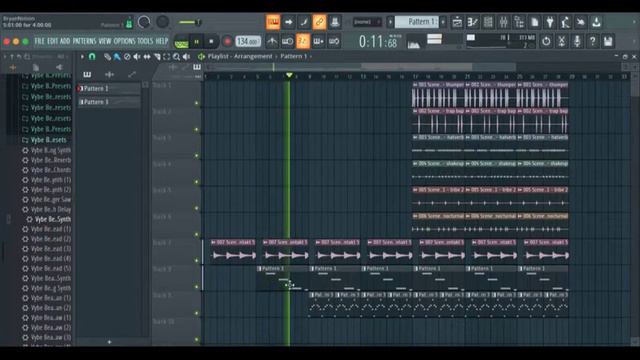Click the brush icon in top toolbar
Image resolution: width=640 pixels, height=360 pixels.
[x=304, y=22]
